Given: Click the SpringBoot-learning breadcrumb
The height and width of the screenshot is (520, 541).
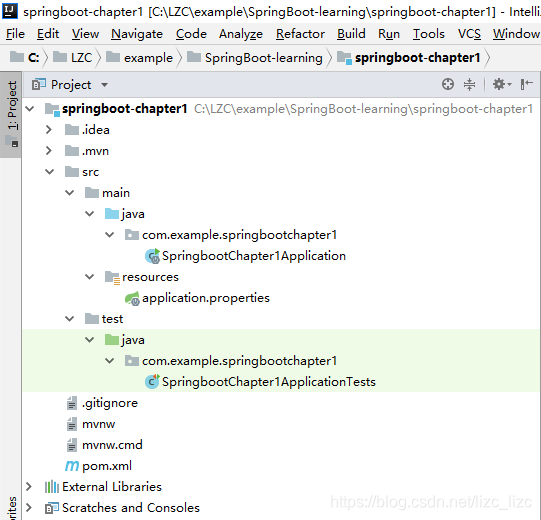Looking at the screenshot, I should point(255,58).
